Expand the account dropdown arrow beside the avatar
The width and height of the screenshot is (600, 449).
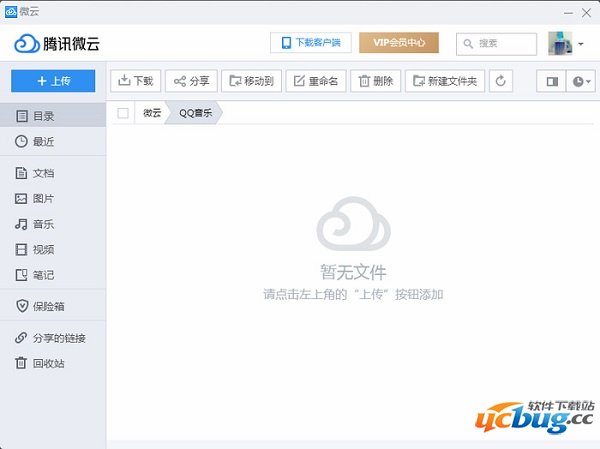(x=581, y=44)
